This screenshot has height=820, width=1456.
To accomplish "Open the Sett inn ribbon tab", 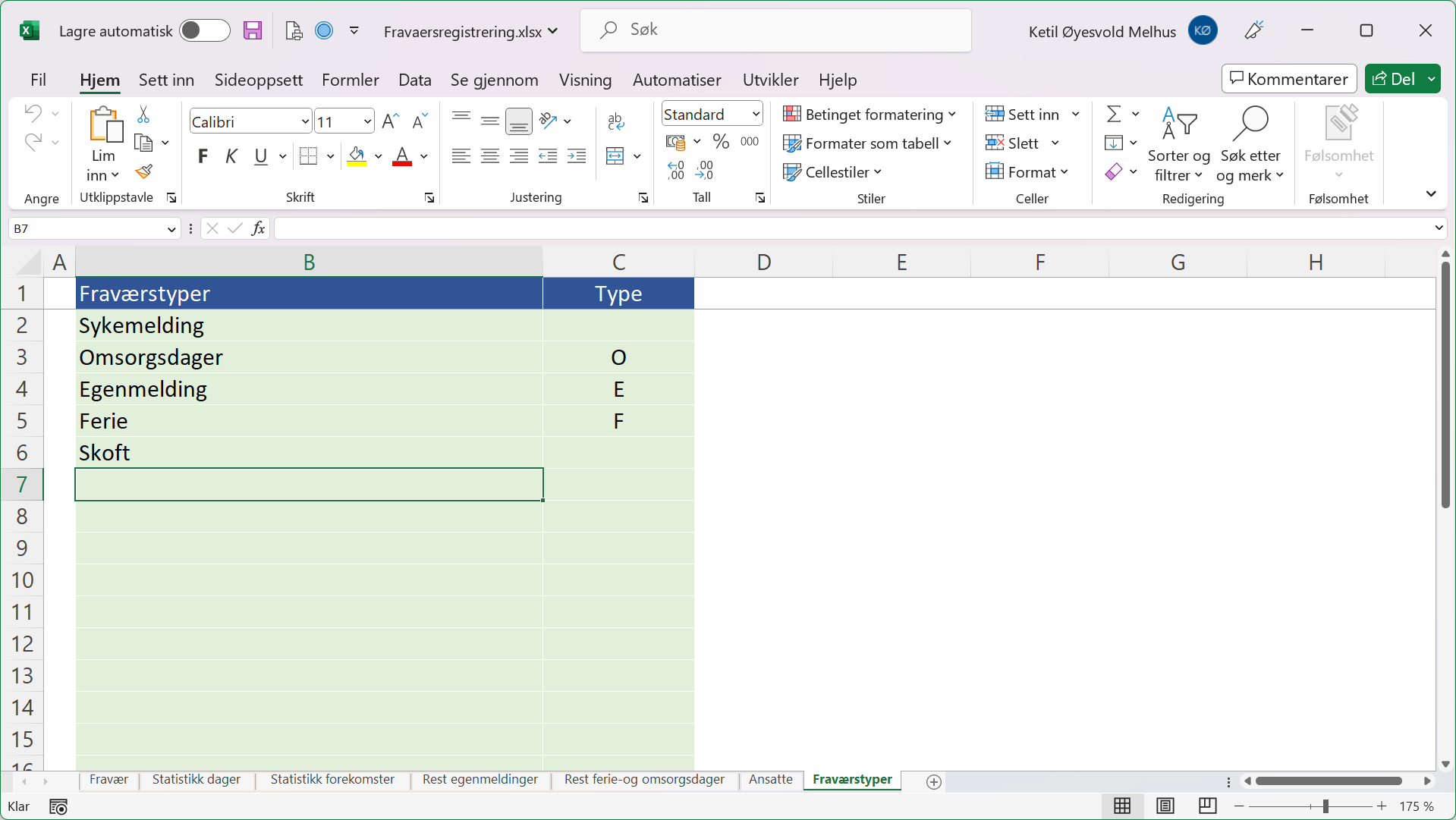I will coord(166,80).
